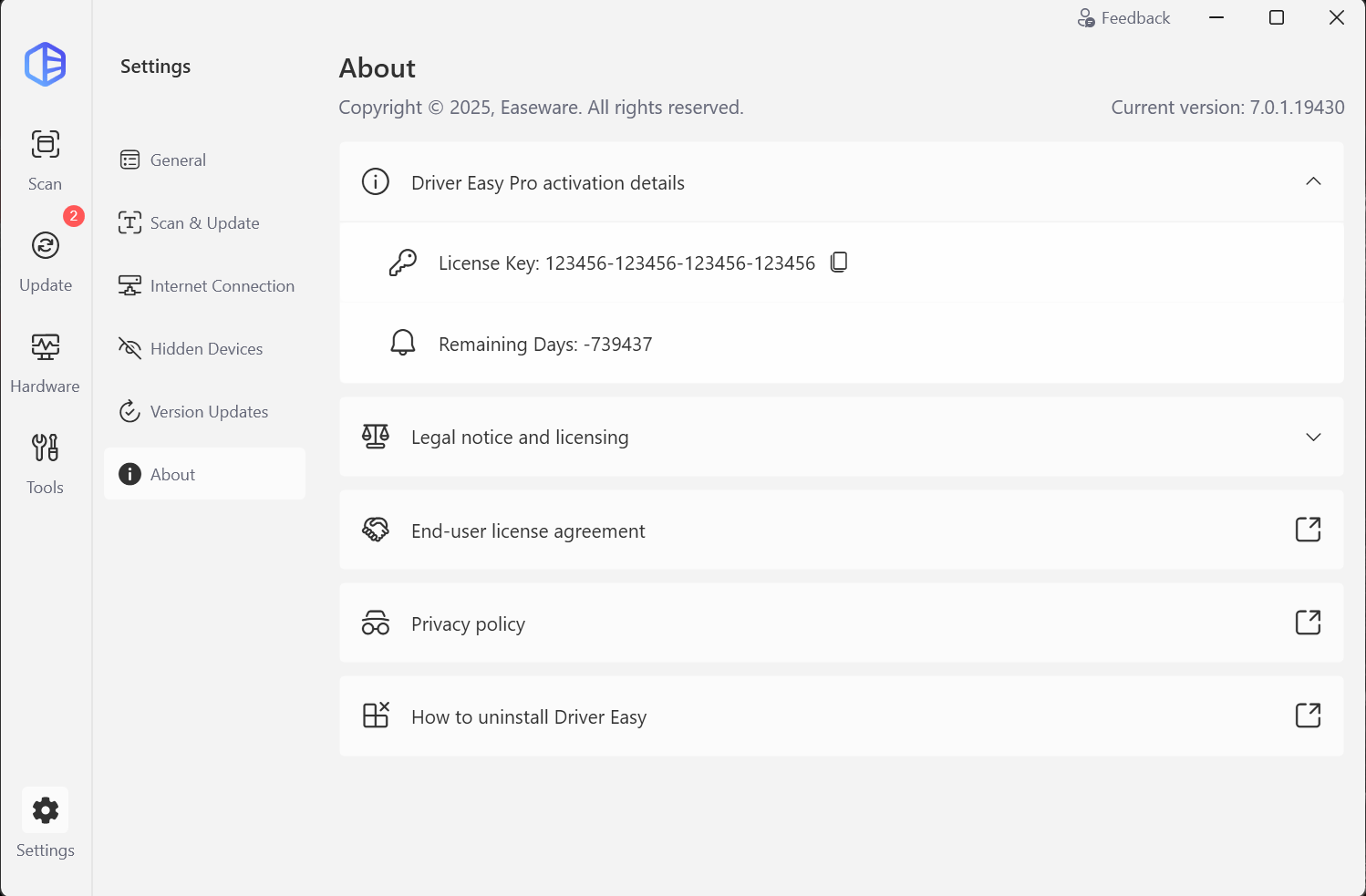The width and height of the screenshot is (1366, 896).
Task: Open uninstall guide external link icon
Action: click(1308, 716)
